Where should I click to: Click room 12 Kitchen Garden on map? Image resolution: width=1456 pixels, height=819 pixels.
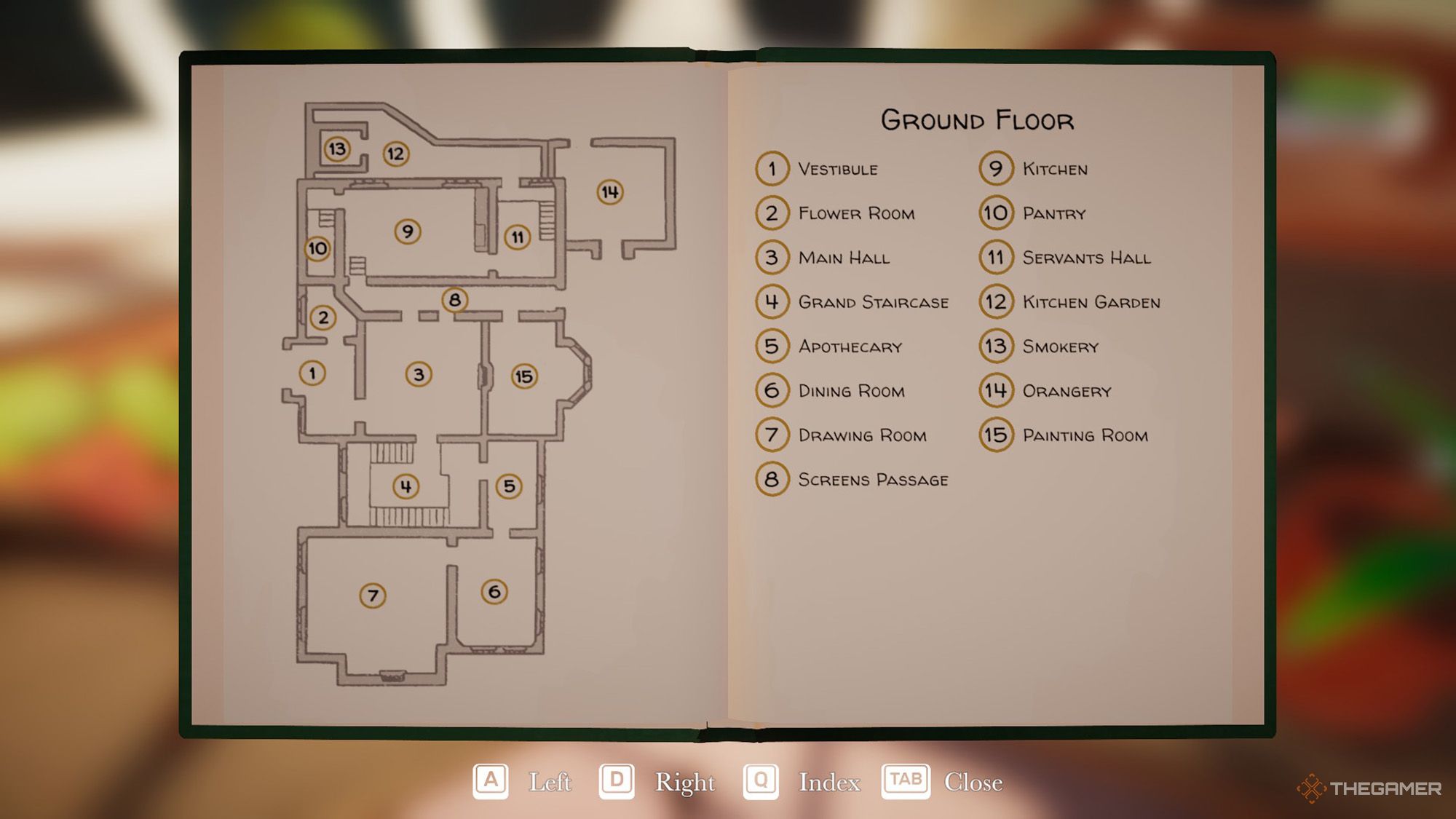396,152
